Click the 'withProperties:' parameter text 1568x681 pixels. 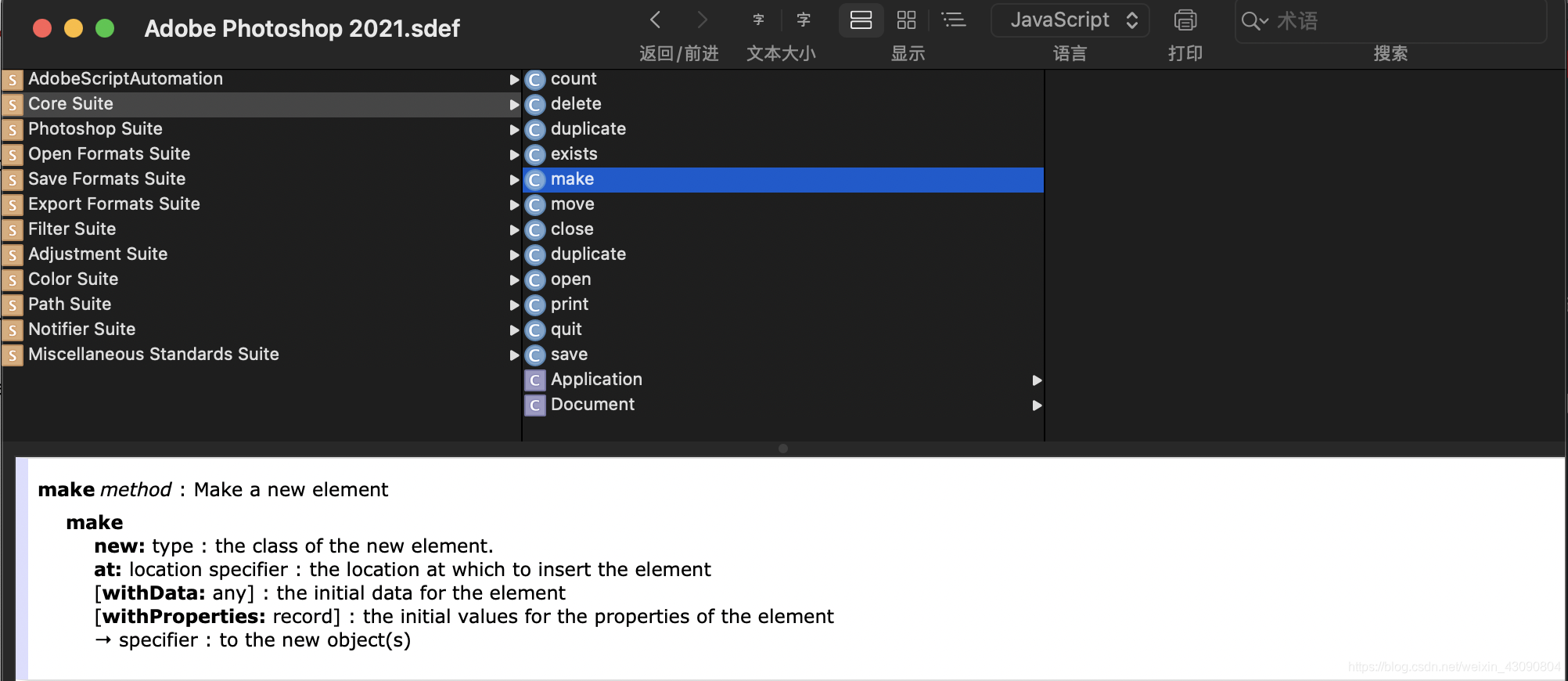coord(184,617)
